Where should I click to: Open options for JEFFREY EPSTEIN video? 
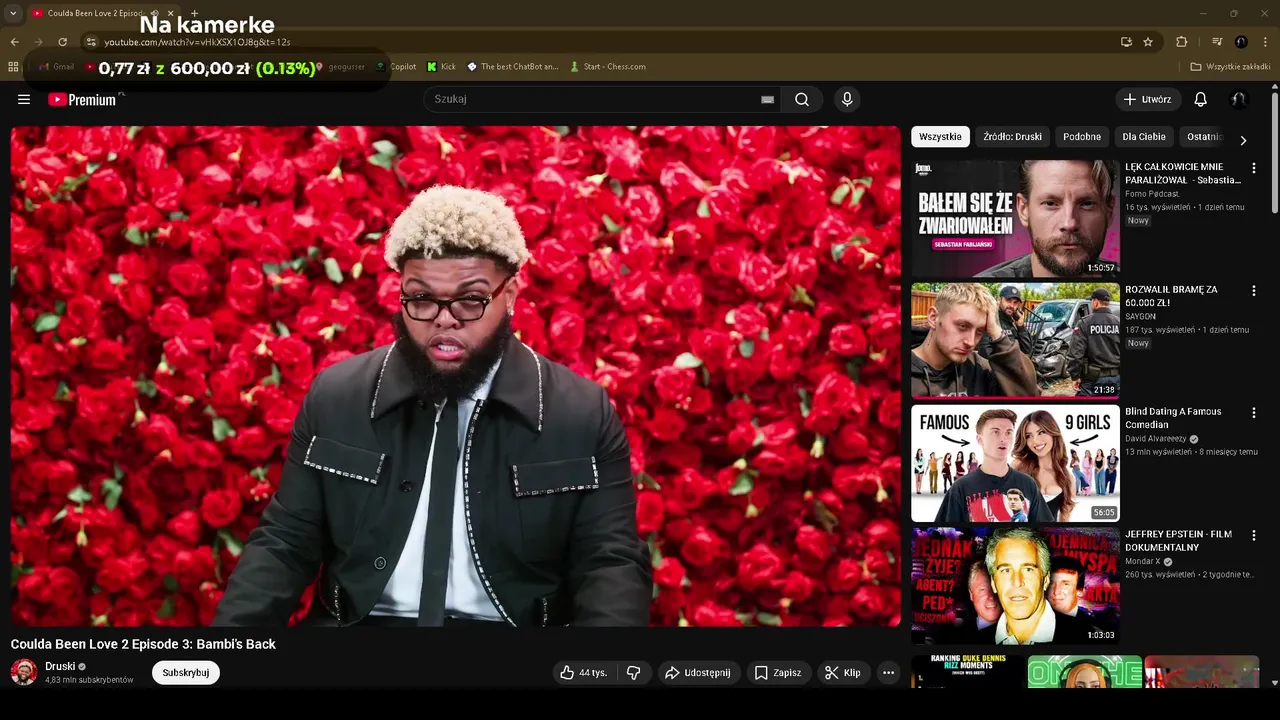(x=1253, y=535)
